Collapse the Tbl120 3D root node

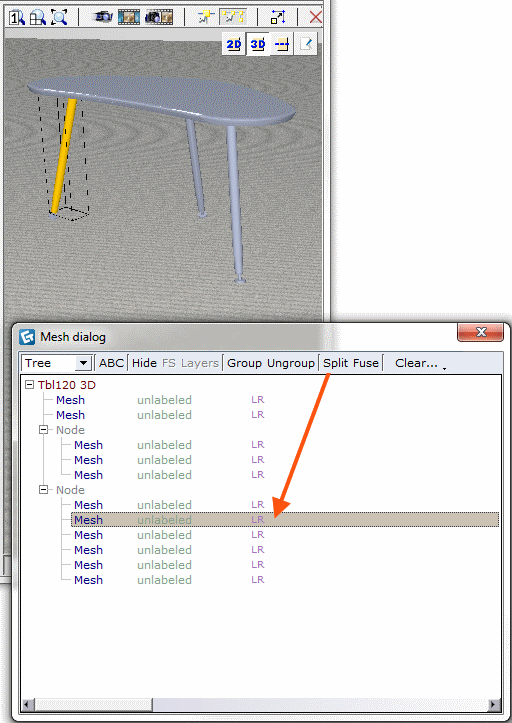click(30, 385)
